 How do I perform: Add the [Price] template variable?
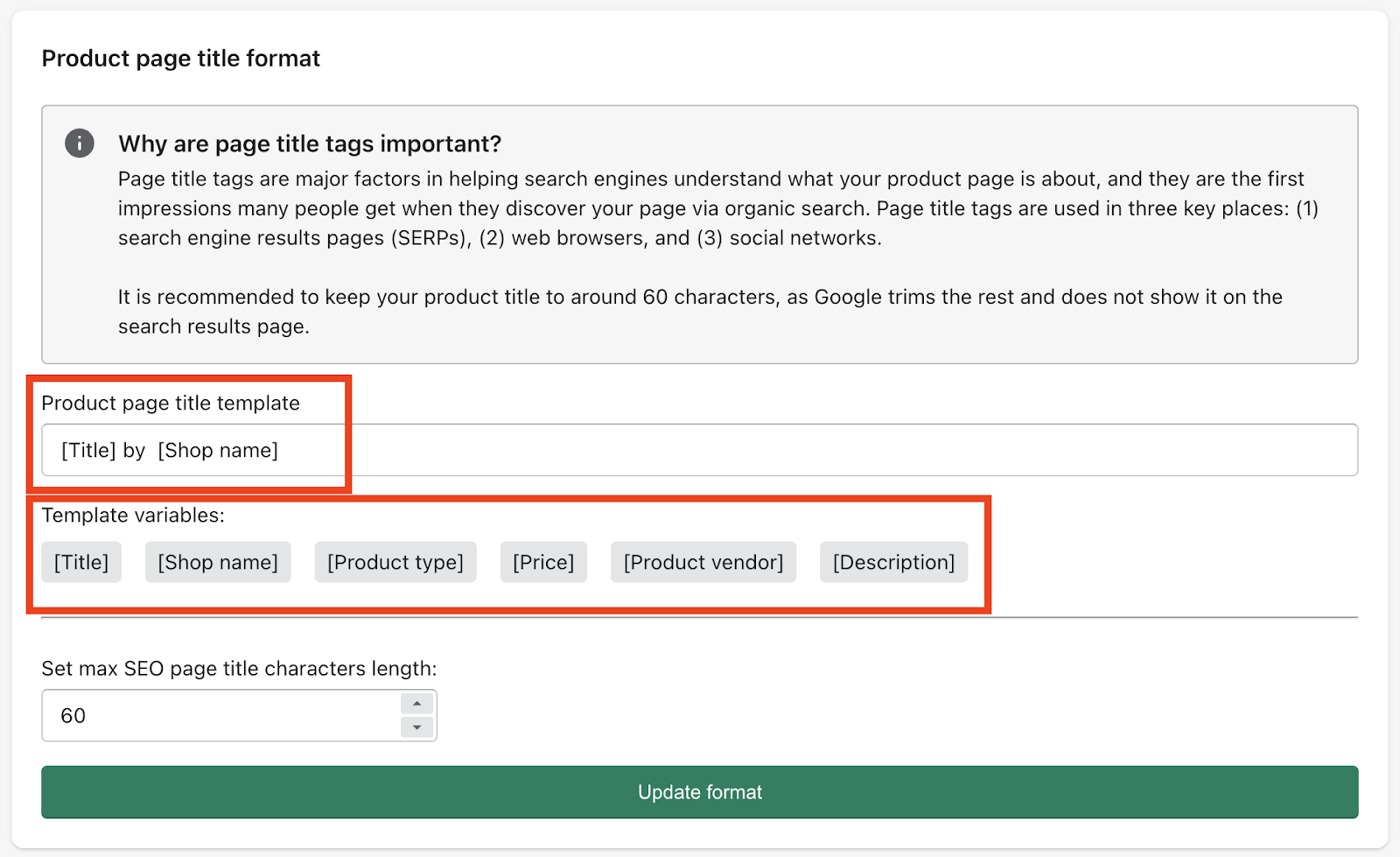543,562
